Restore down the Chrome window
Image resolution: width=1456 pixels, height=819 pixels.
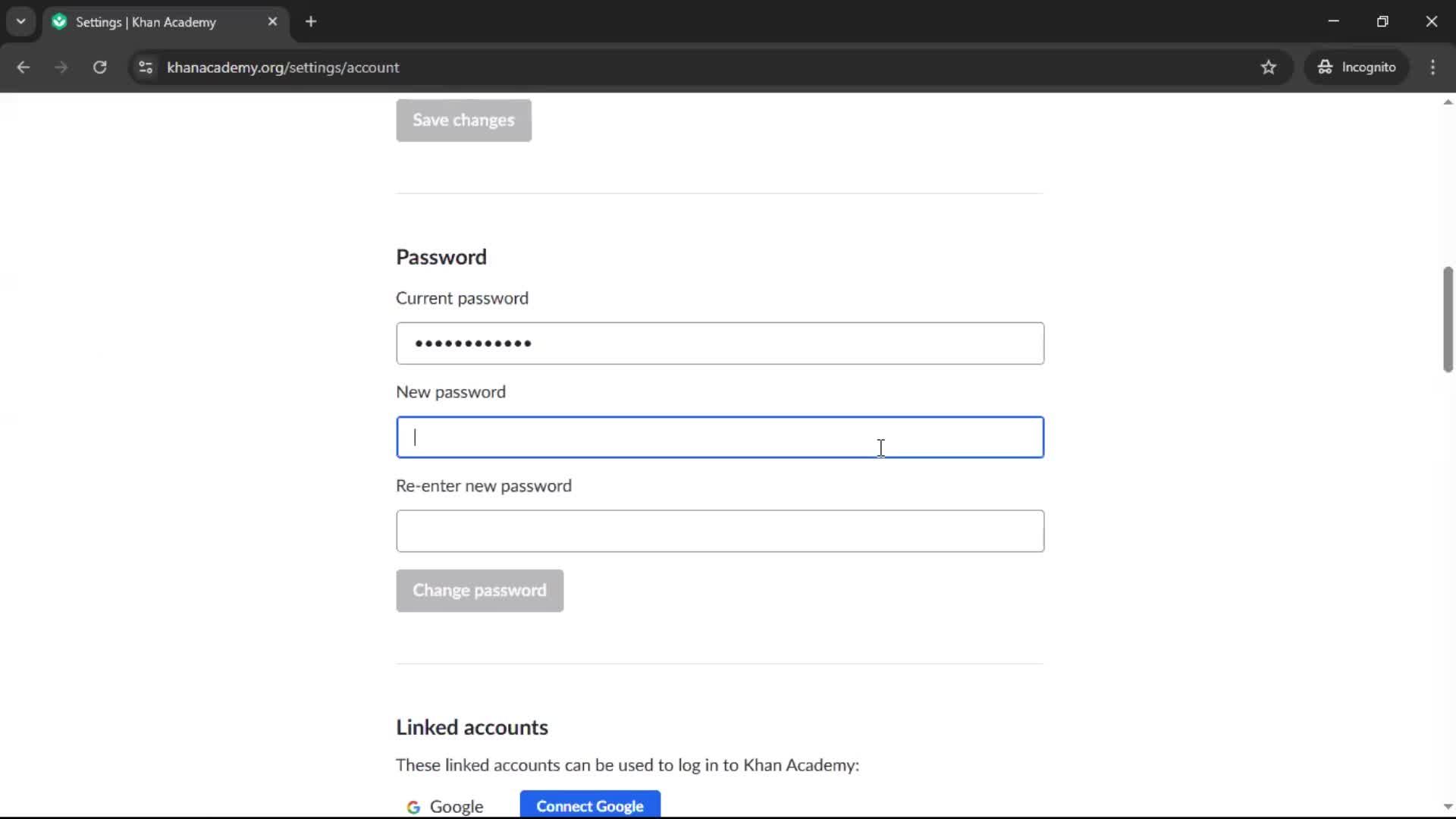[1382, 21]
